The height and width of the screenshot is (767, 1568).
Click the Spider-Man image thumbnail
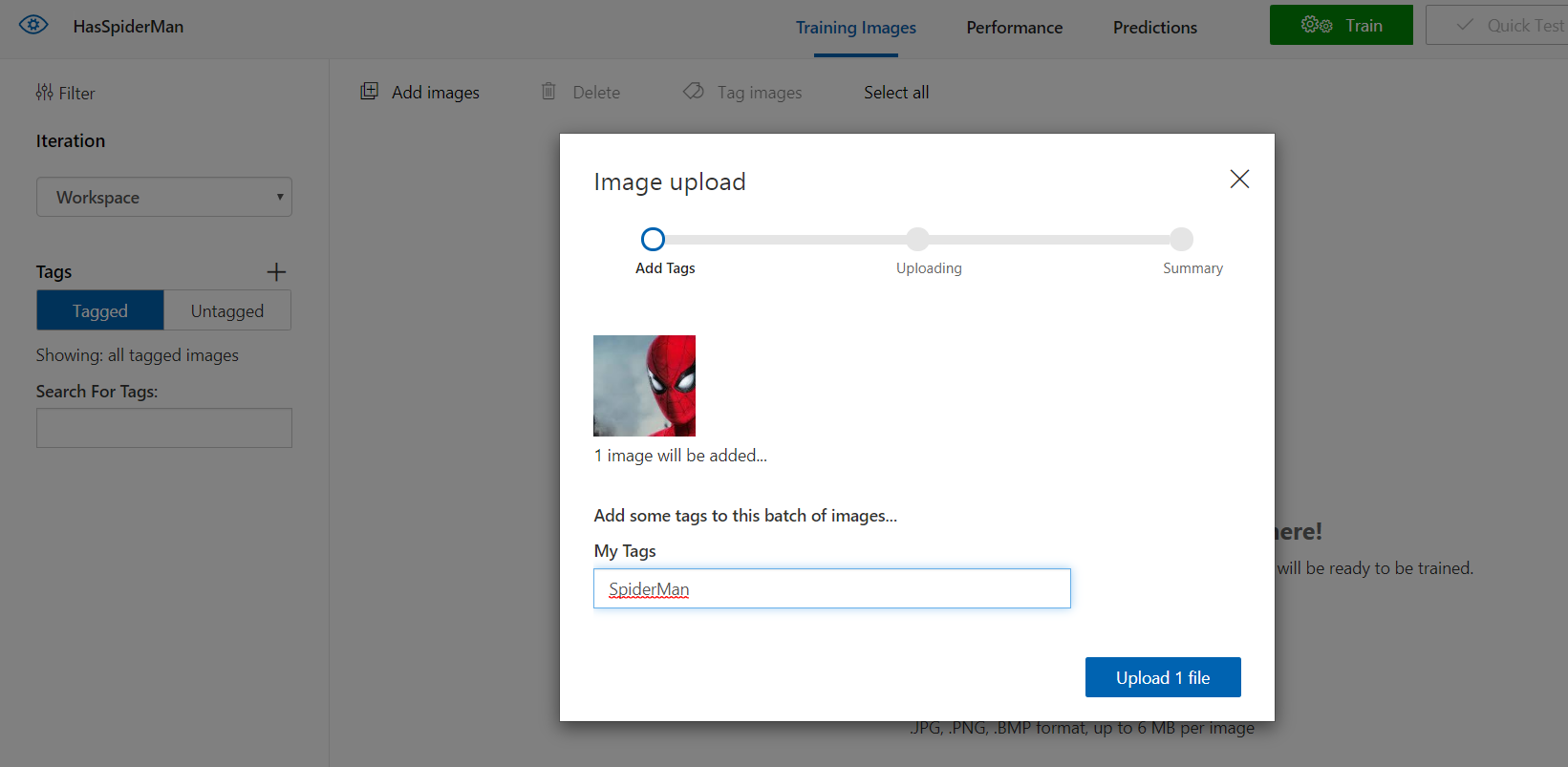click(x=644, y=386)
